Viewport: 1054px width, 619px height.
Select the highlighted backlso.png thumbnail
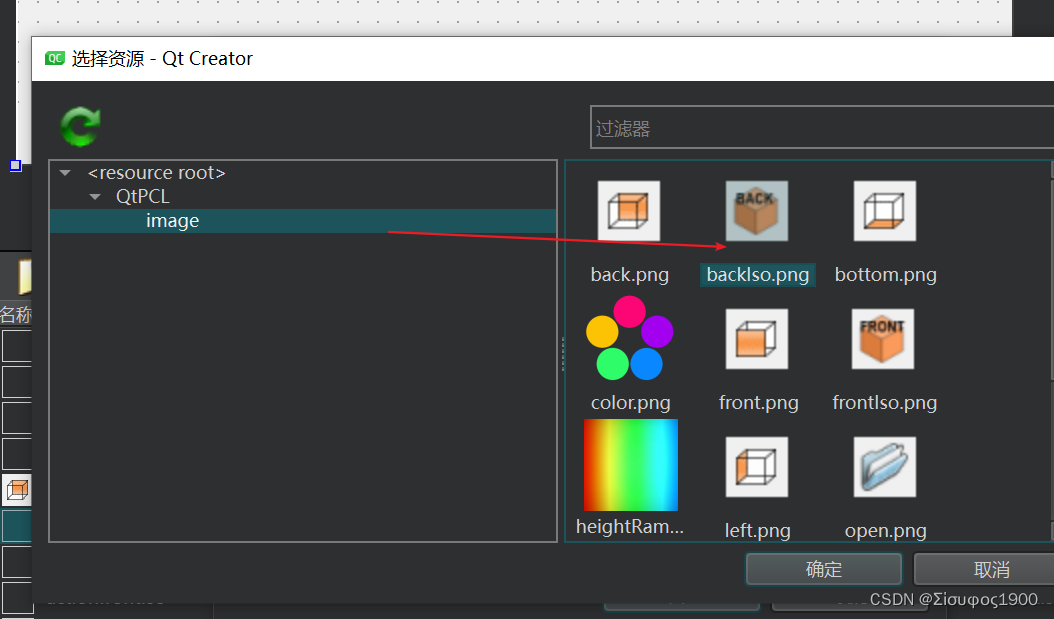tap(757, 211)
